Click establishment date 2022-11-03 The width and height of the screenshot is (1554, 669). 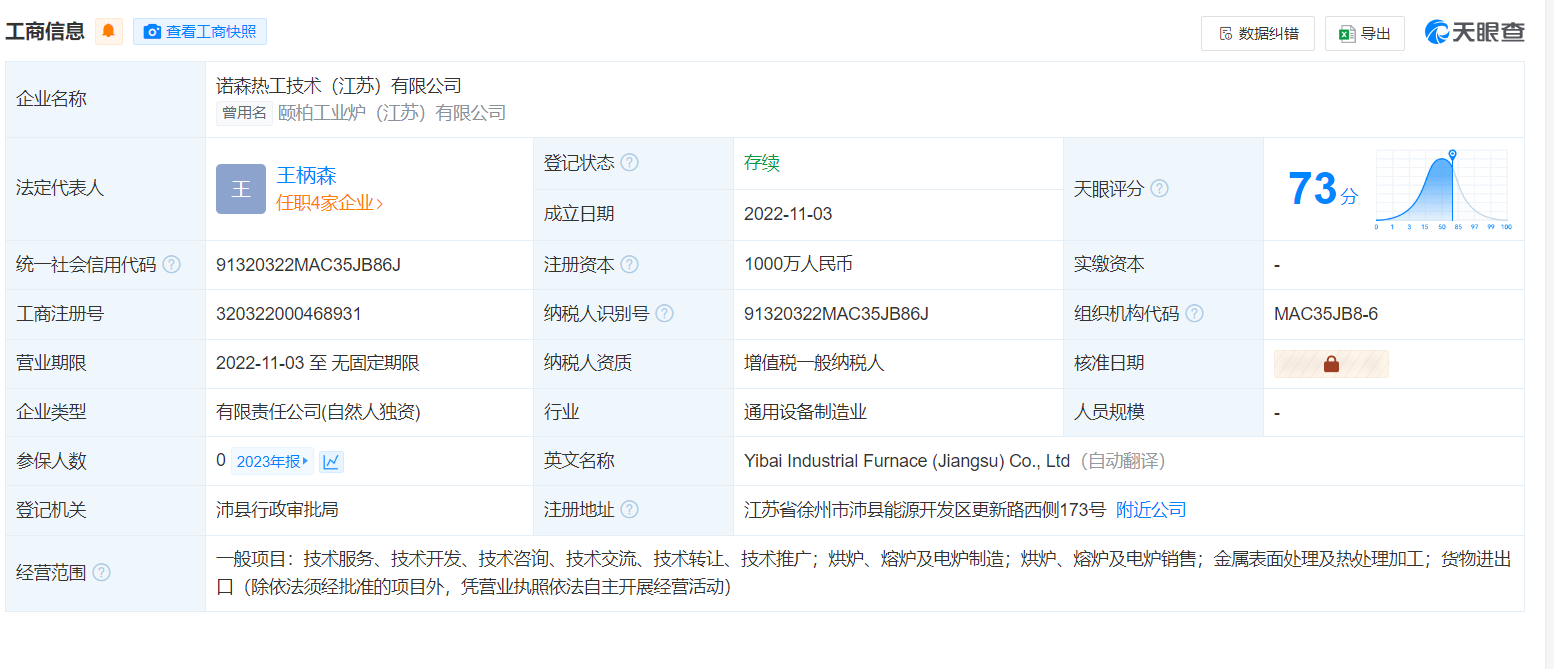tap(788, 214)
